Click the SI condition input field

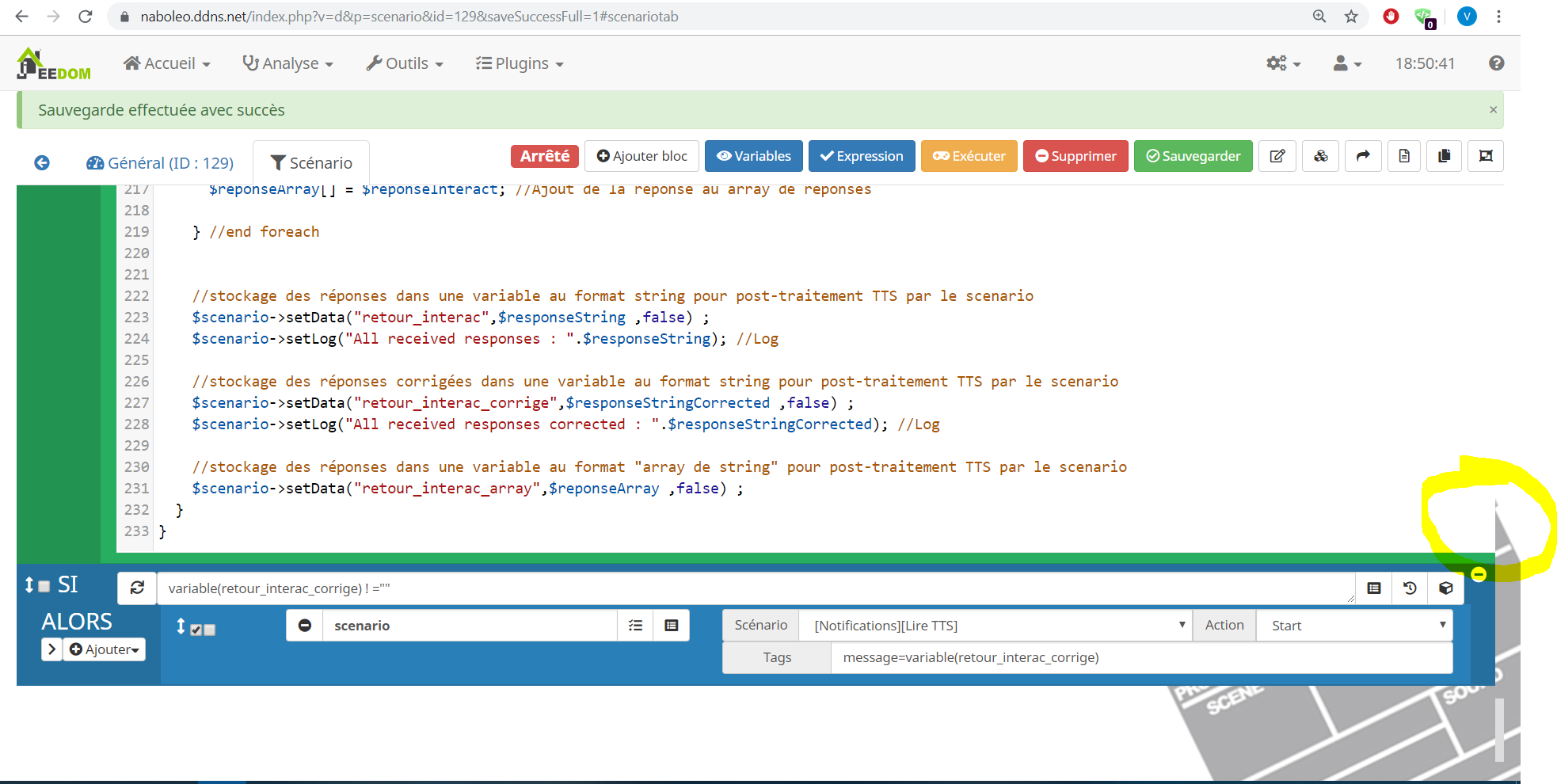[756, 588]
